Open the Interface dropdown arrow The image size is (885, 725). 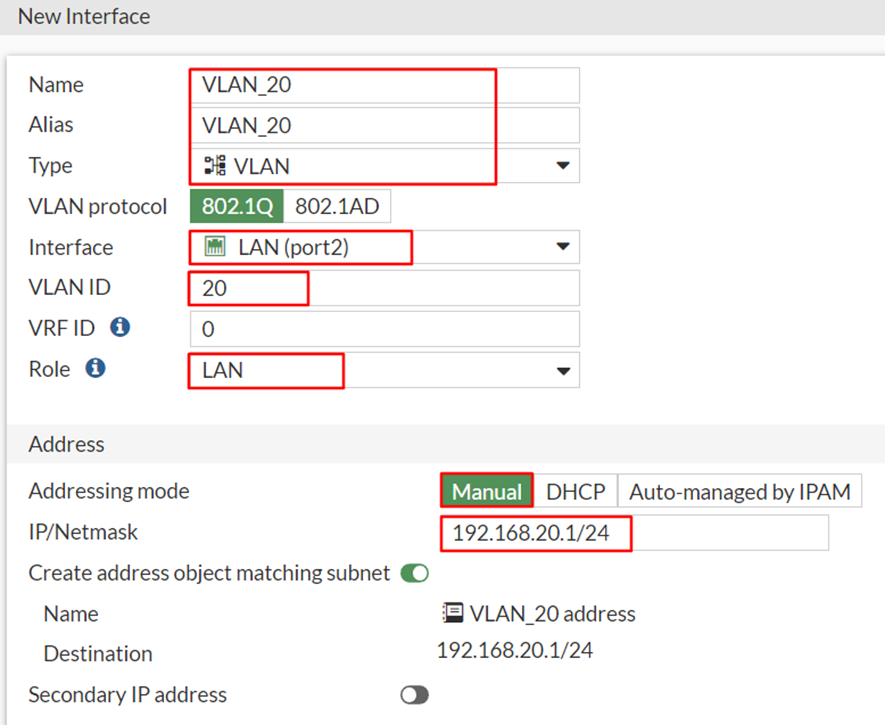click(563, 247)
